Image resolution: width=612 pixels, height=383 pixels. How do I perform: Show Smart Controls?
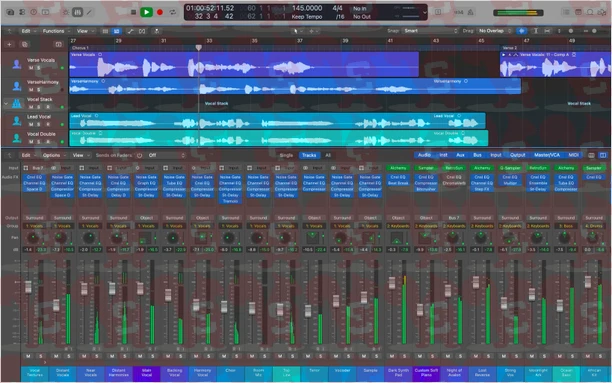coord(66,12)
